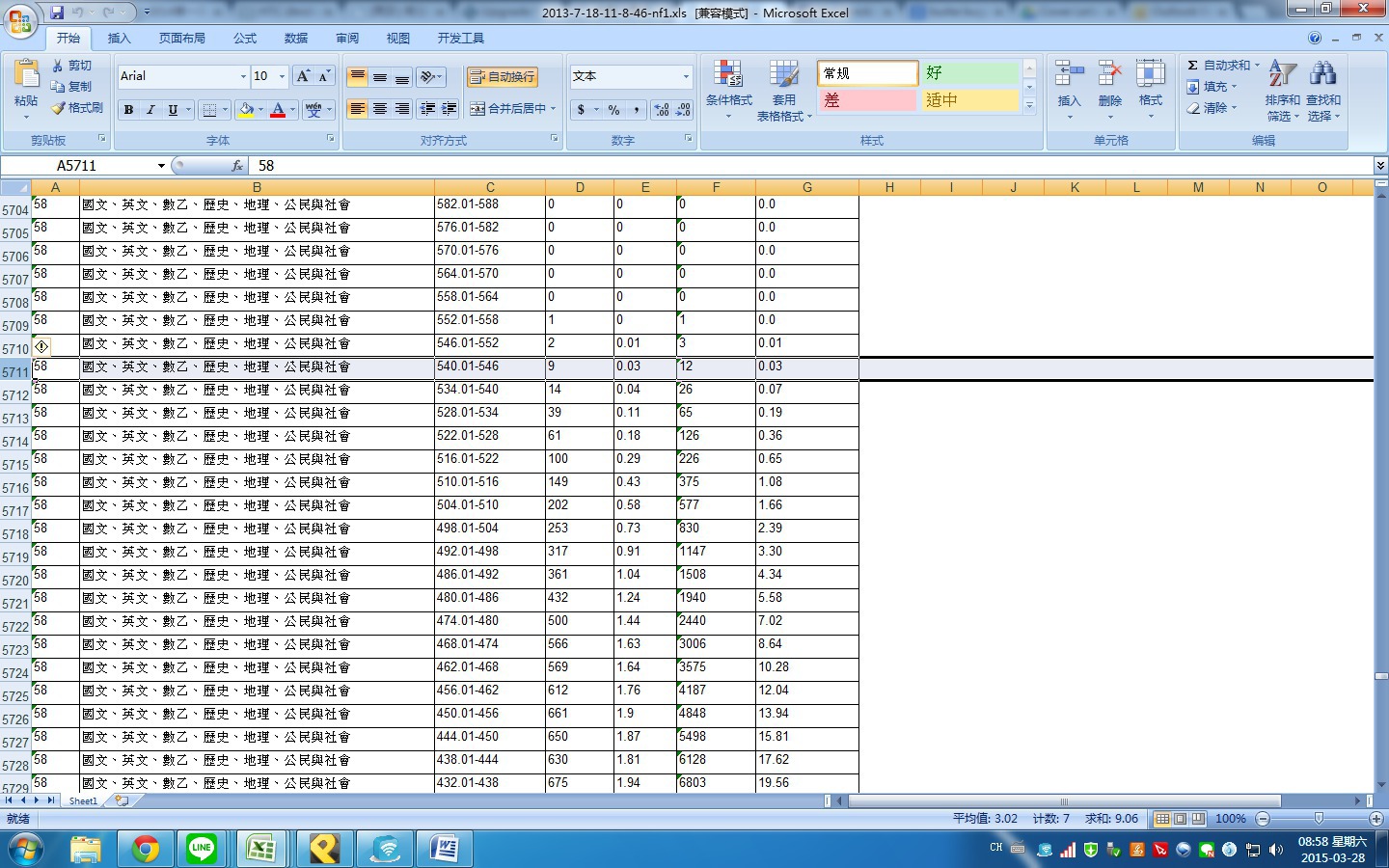
Task: Click the Conditional Formatting (条件格式) icon
Action: point(728,75)
